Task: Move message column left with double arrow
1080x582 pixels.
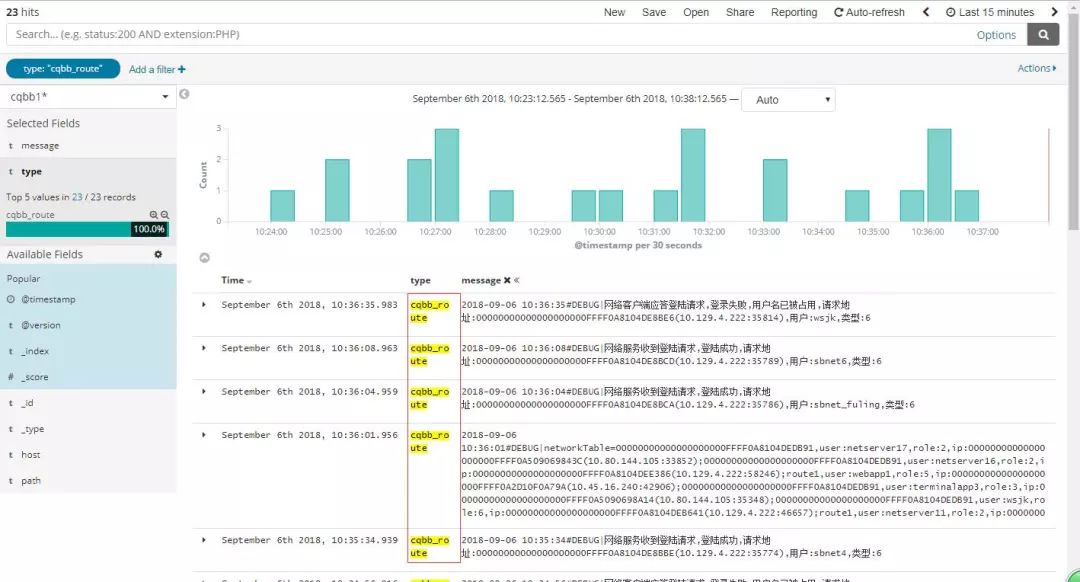Action: click(x=517, y=280)
